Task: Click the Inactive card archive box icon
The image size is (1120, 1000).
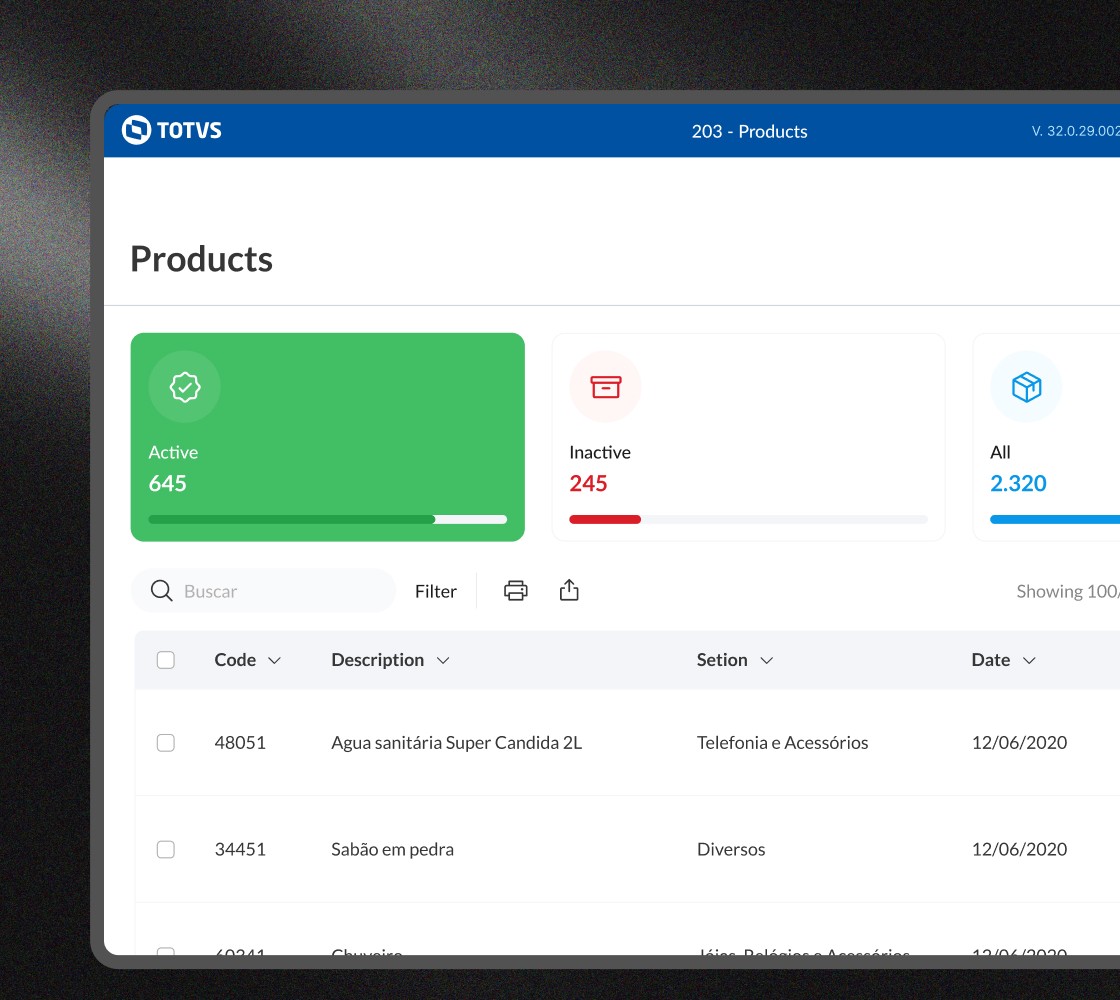Action: pos(606,386)
